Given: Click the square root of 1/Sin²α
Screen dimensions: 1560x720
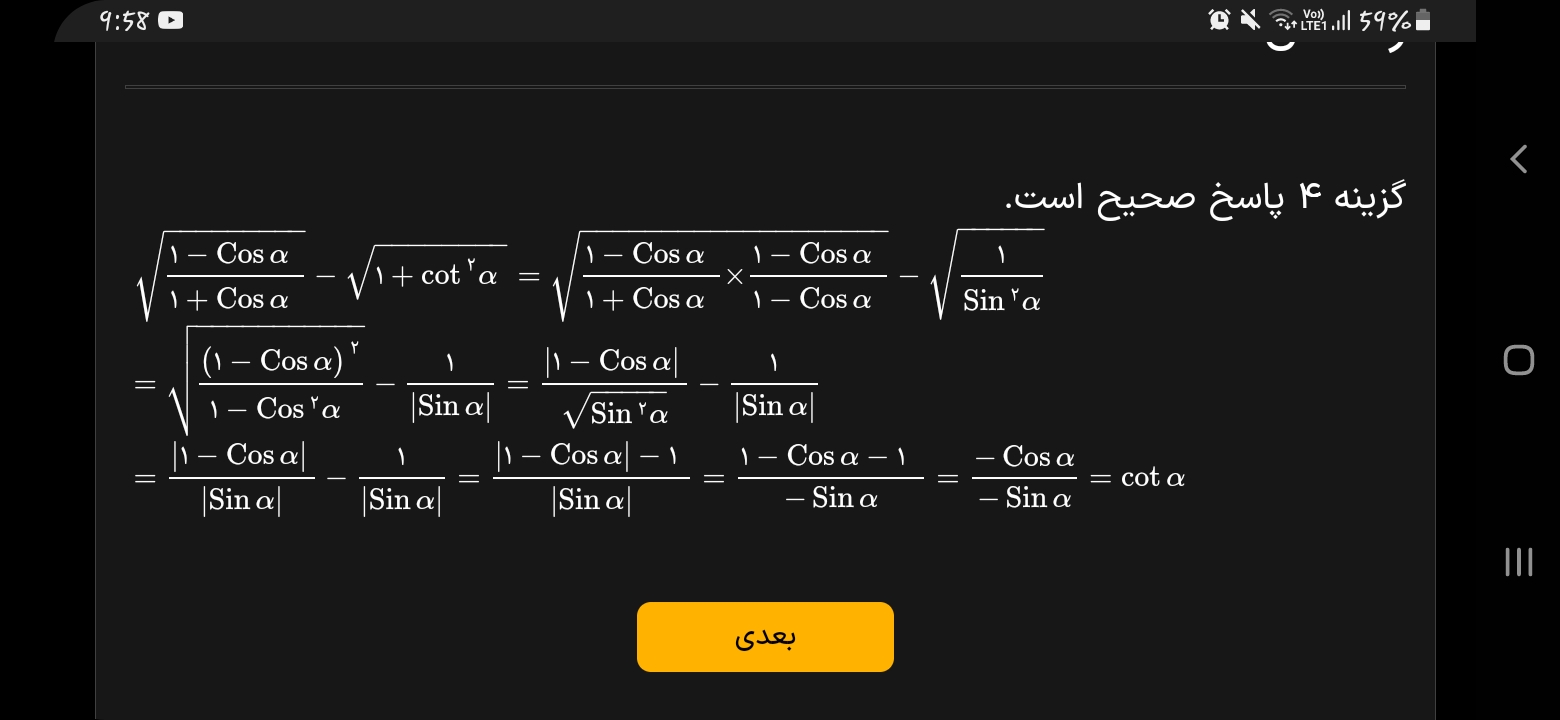Looking at the screenshot, I should pos(986,275).
